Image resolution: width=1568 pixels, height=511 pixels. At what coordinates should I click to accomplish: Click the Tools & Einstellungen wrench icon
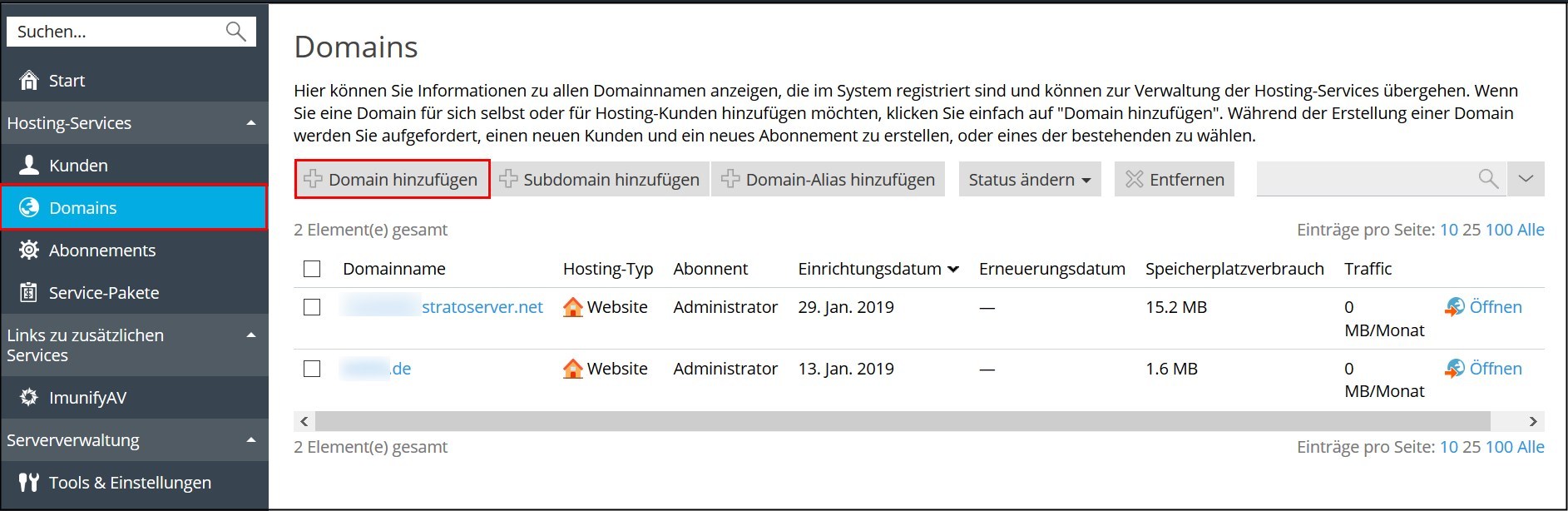click(28, 482)
